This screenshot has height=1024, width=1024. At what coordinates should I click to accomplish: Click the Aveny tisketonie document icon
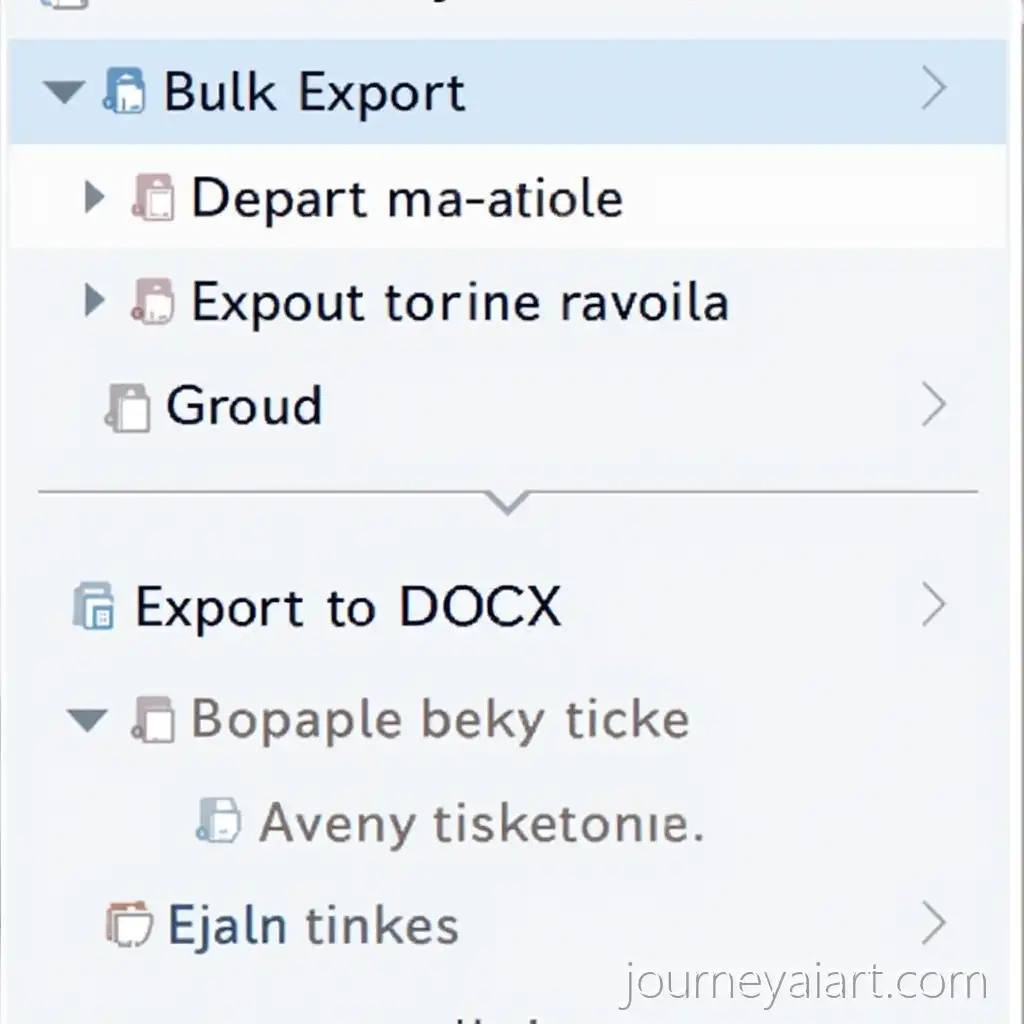pos(219,822)
